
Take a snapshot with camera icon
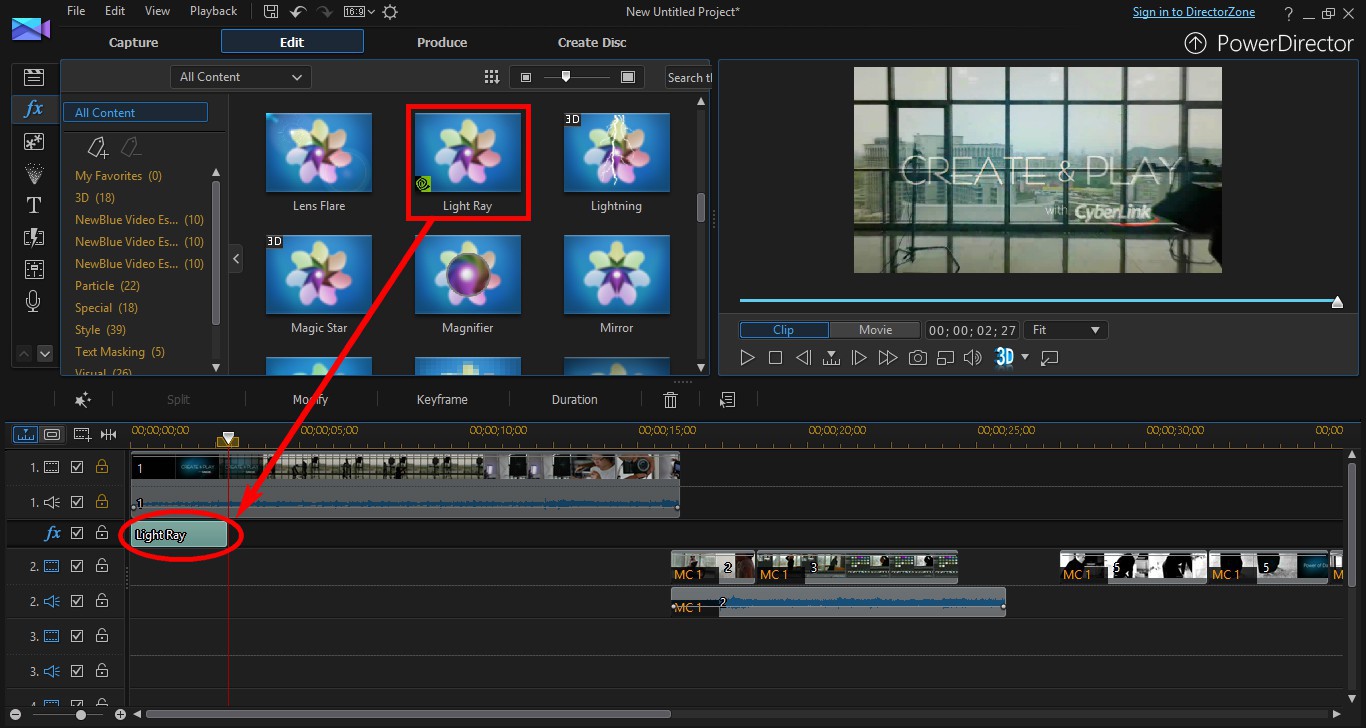(x=917, y=358)
